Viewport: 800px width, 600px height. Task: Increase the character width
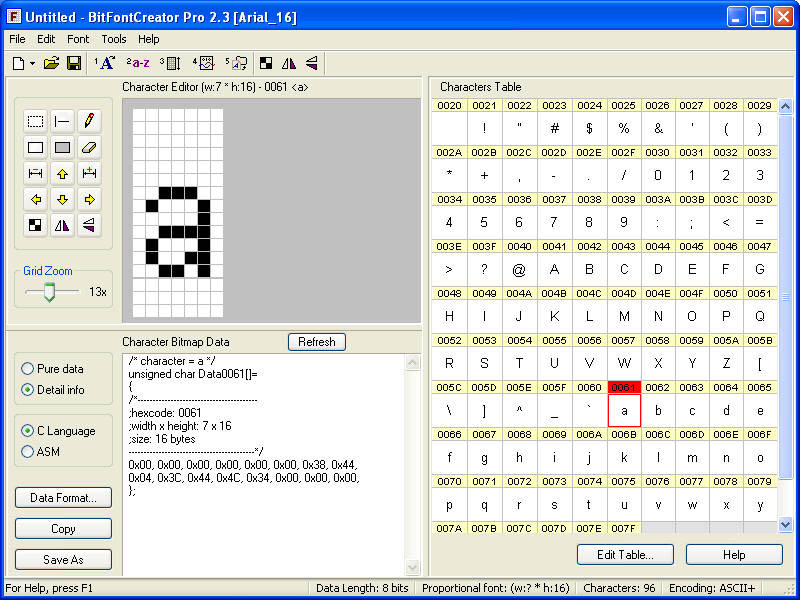(87, 173)
